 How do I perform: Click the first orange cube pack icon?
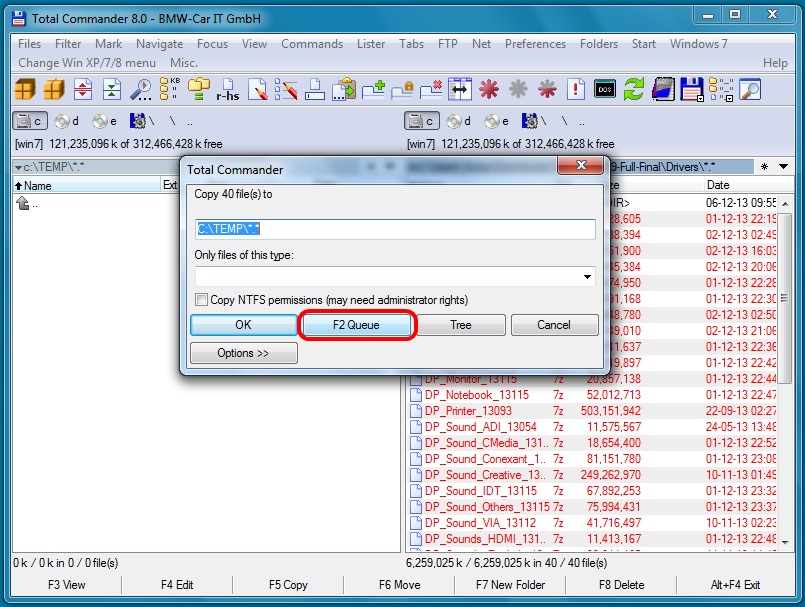(25, 89)
